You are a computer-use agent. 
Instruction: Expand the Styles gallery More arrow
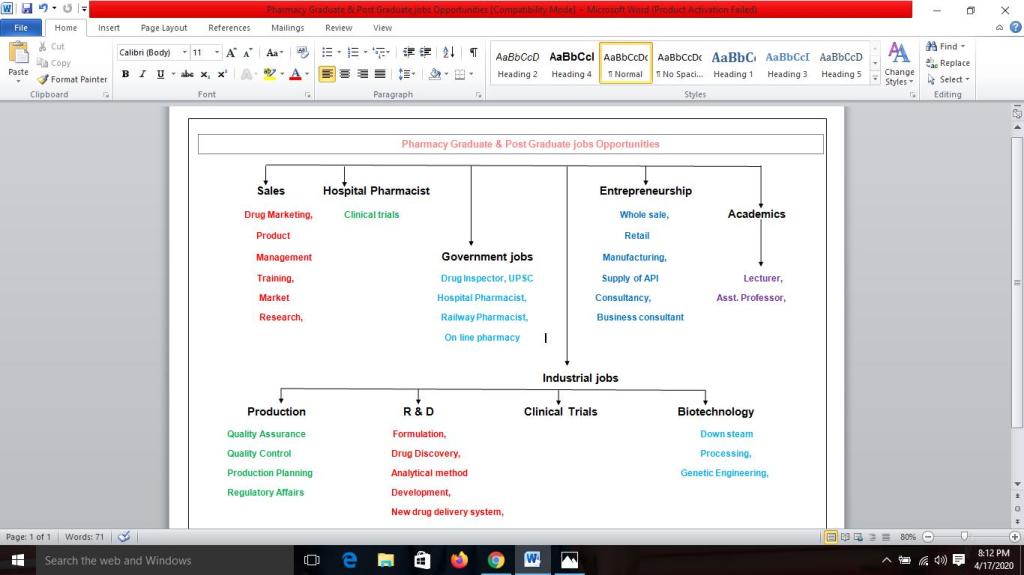click(x=877, y=77)
